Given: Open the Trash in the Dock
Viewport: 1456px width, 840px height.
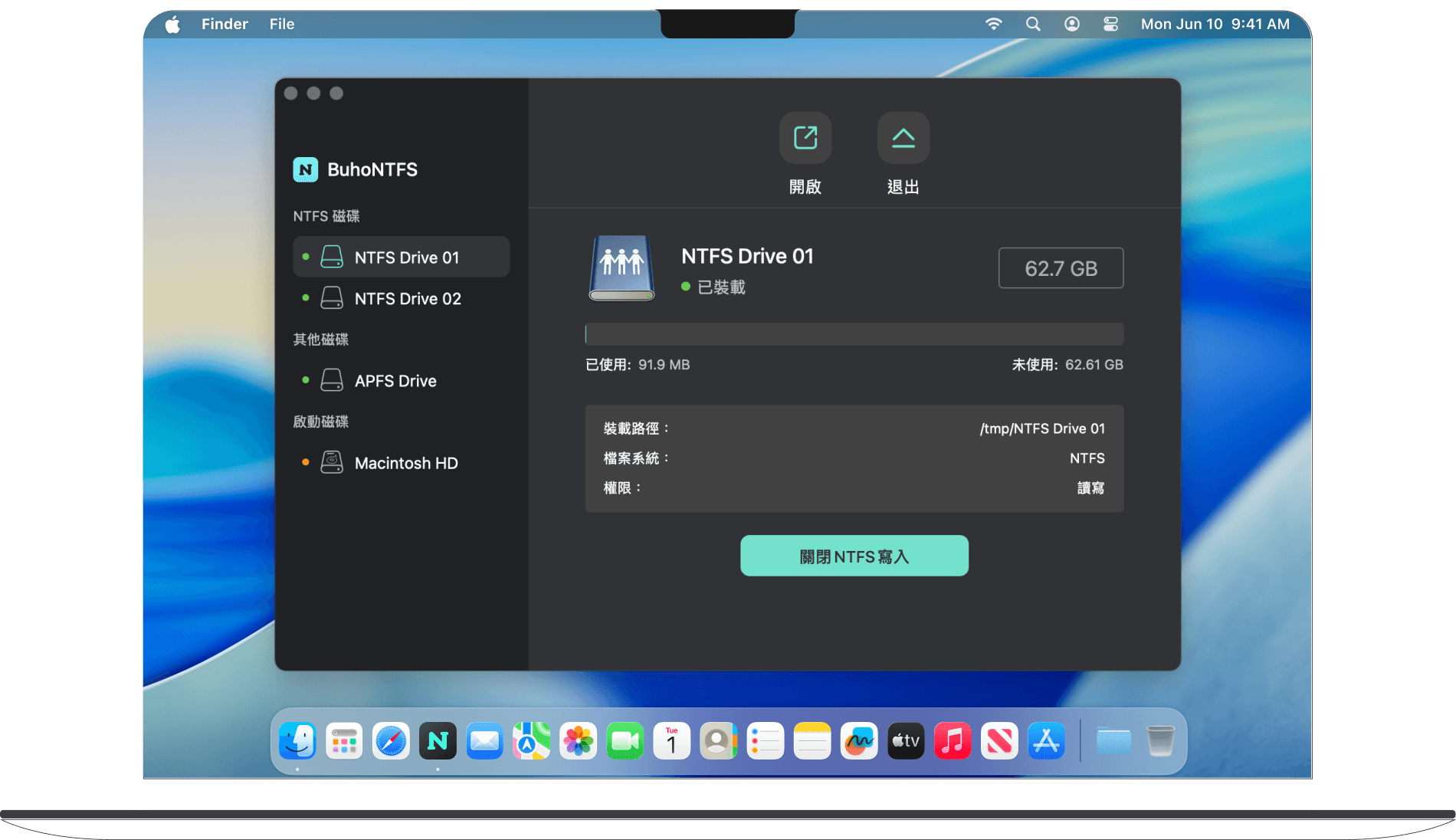Looking at the screenshot, I should coord(1160,741).
